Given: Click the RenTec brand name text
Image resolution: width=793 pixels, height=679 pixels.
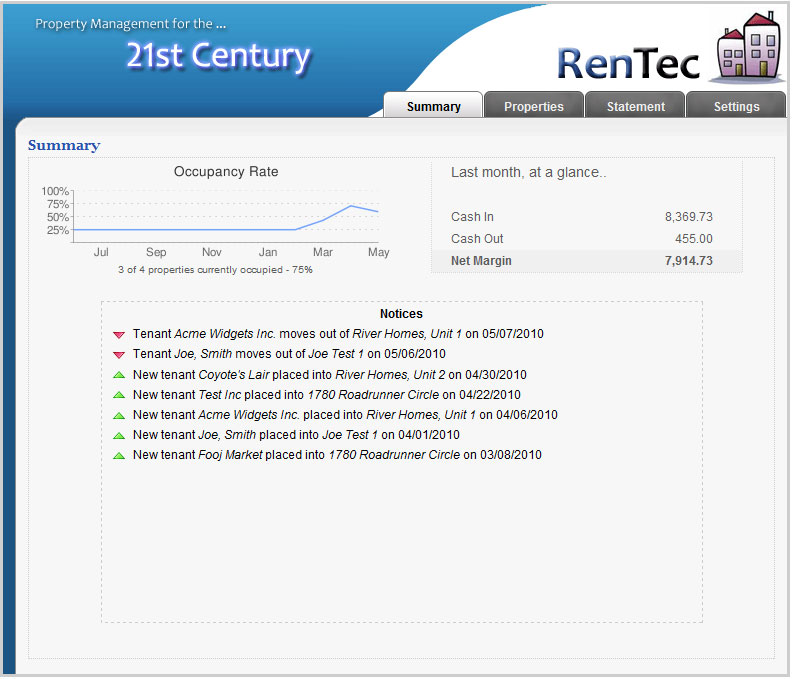Looking at the screenshot, I should click(629, 62).
